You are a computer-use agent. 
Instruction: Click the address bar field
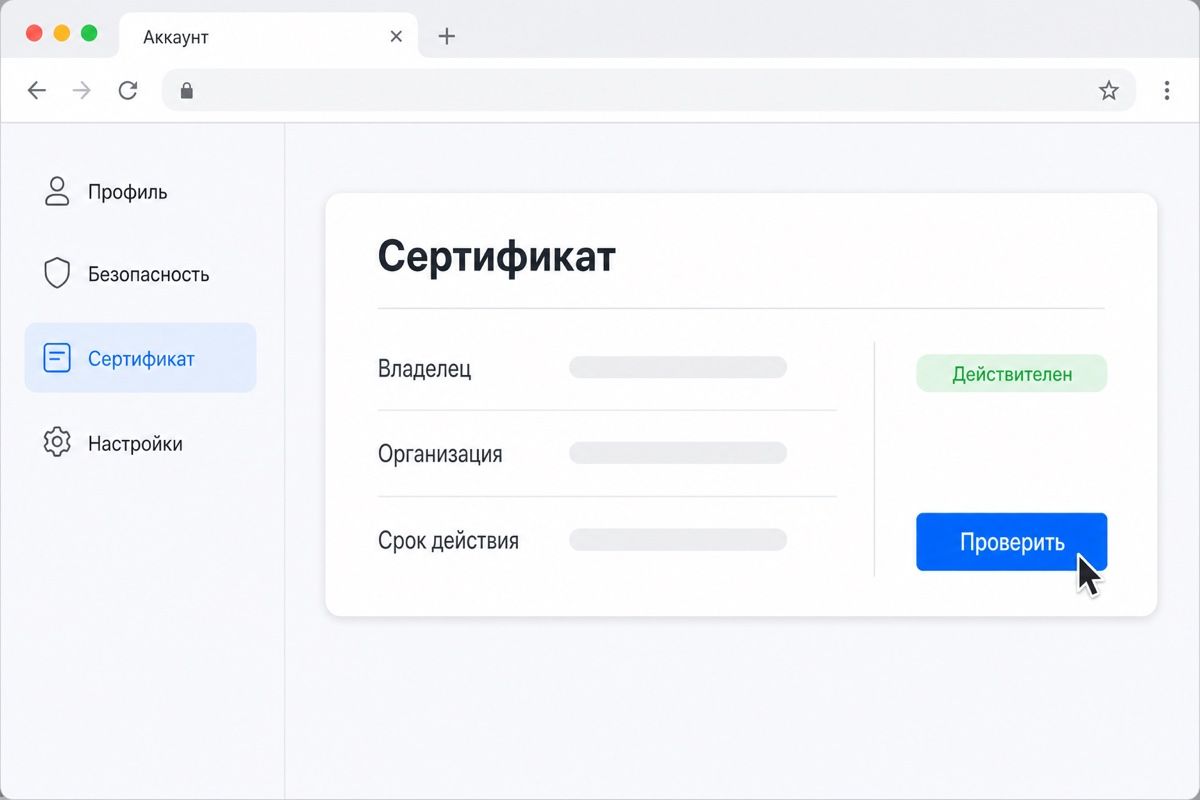coord(649,91)
